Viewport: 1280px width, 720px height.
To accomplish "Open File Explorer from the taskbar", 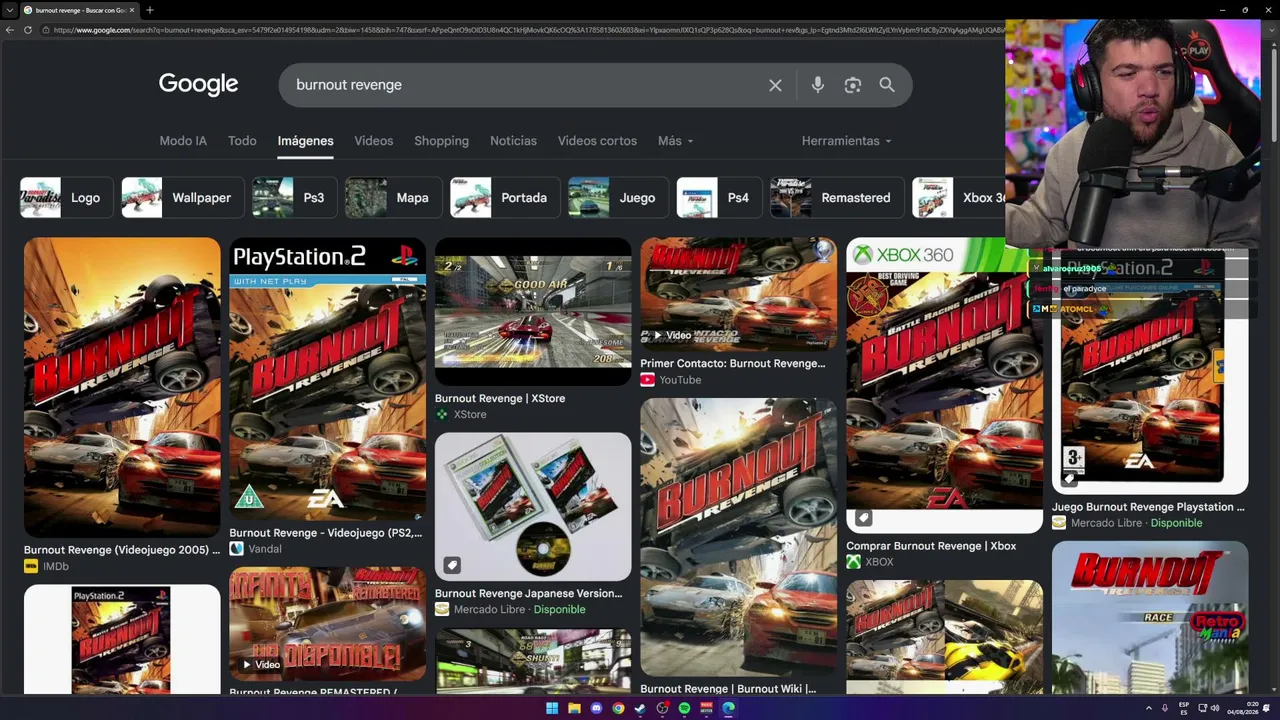I will 574,708.
